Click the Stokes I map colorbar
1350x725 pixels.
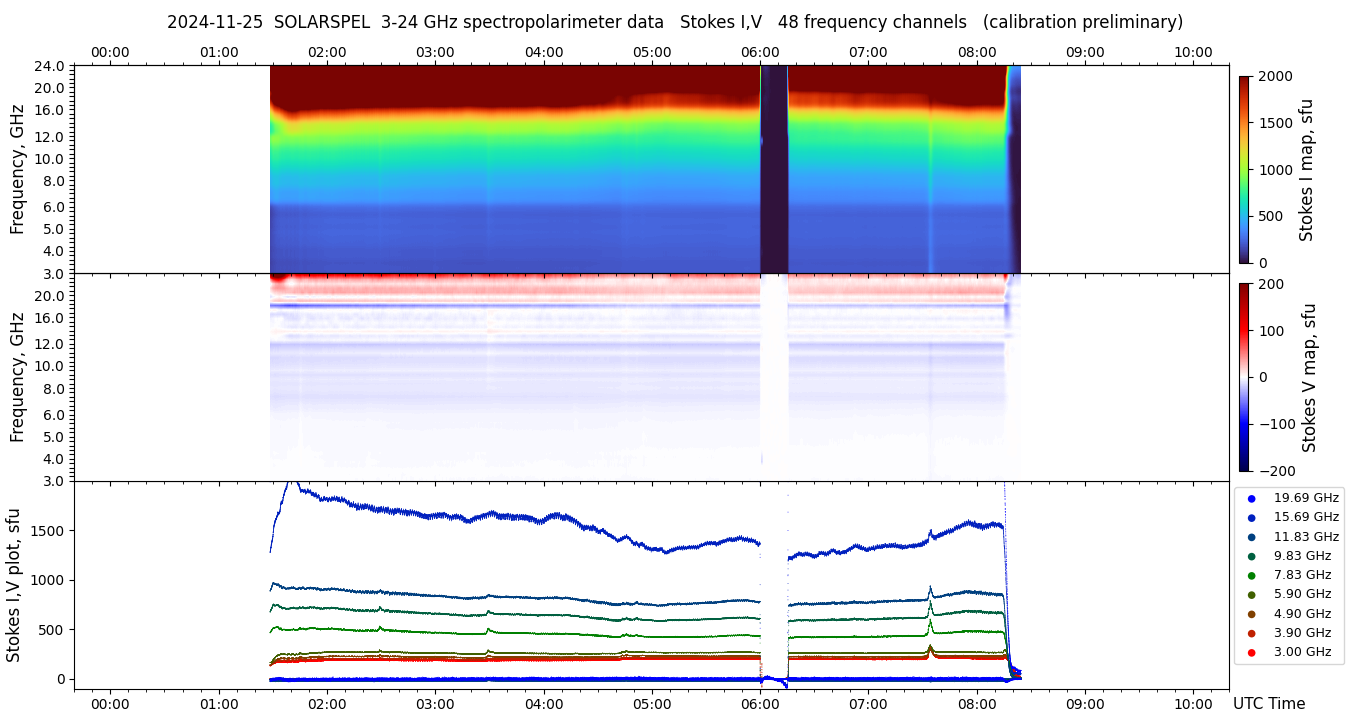click(x=1244, y=170)
